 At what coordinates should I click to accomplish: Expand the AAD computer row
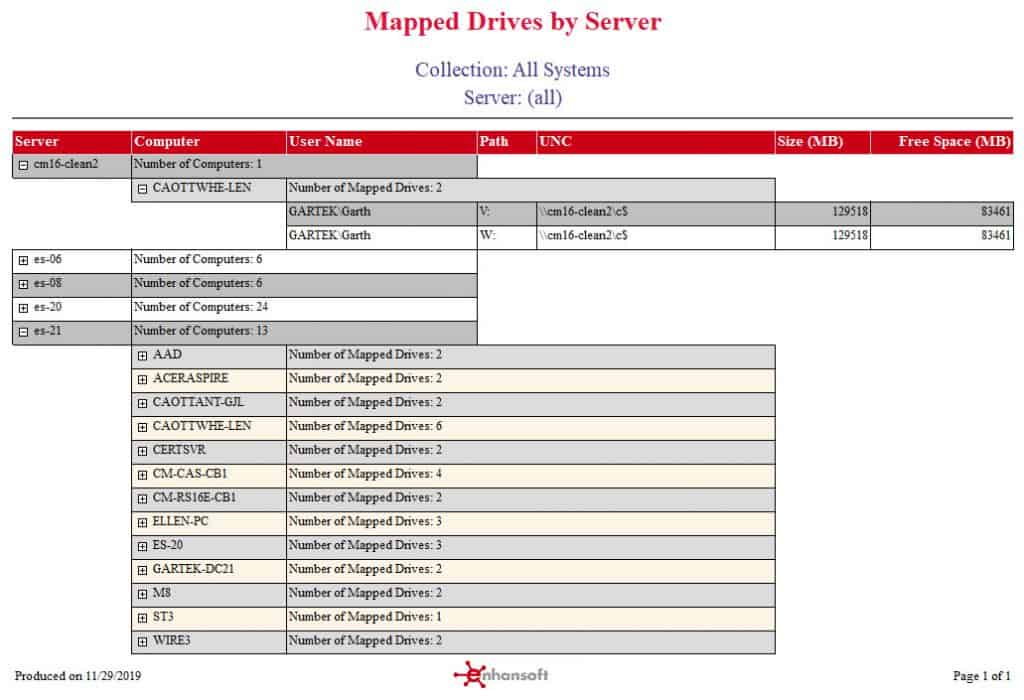coord(142,356)
